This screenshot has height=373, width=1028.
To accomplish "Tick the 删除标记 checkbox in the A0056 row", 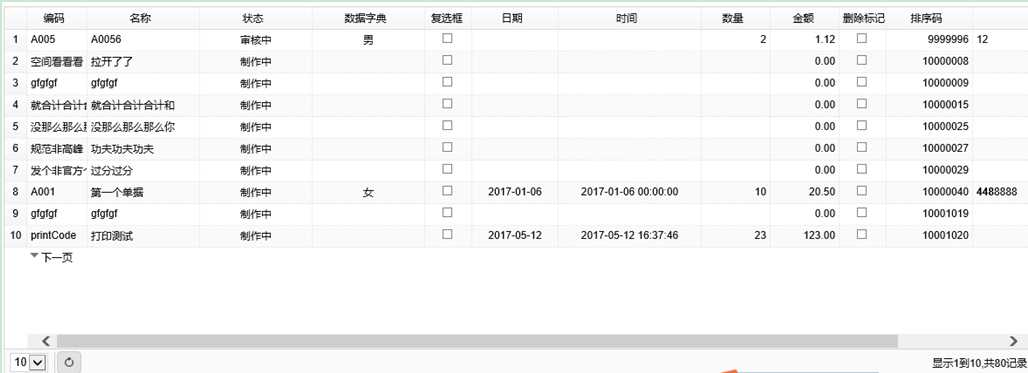I will (x=861, y=39).
